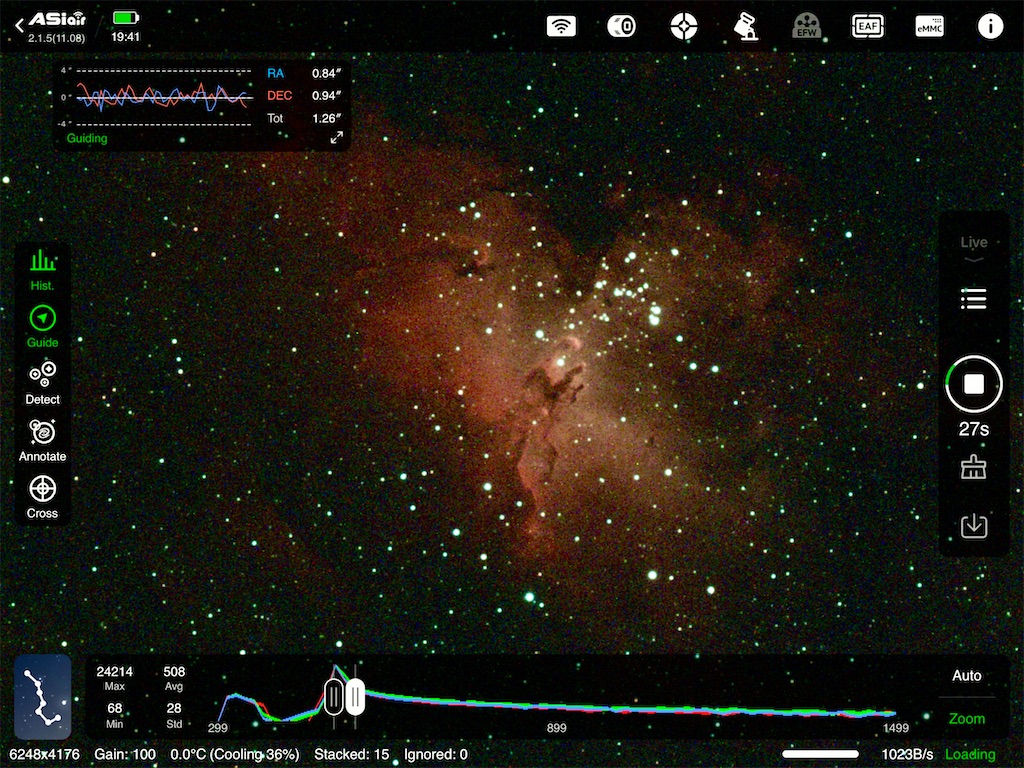Click the 6248x4176 resolution text
The image size is (1024, 768).
(x=44, y=755)
